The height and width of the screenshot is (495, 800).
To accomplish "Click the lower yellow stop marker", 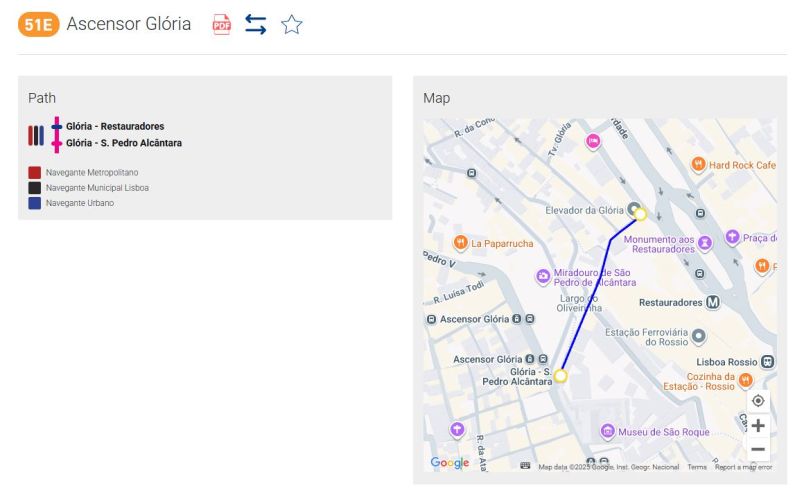I will [x=560, y=376].
